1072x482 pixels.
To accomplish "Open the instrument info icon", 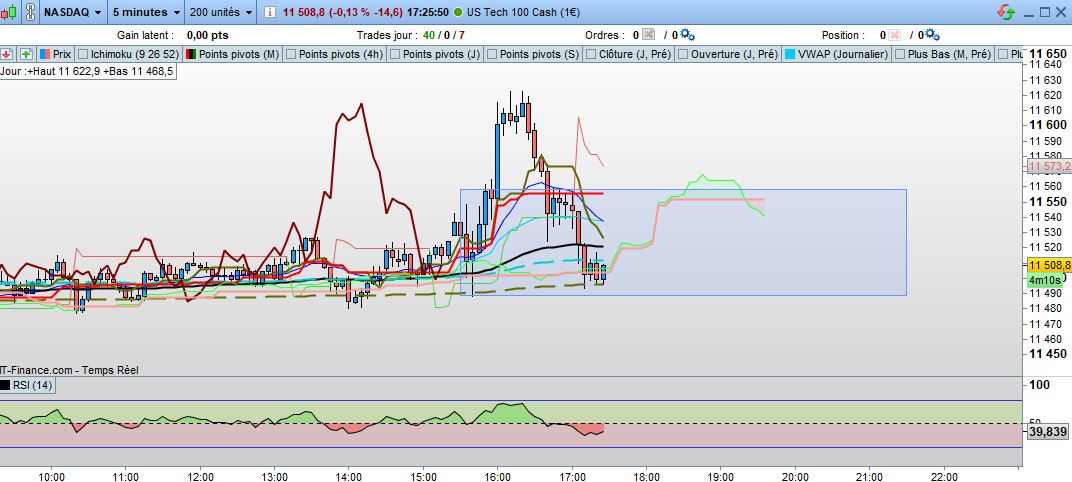I will tap(270, 12).
